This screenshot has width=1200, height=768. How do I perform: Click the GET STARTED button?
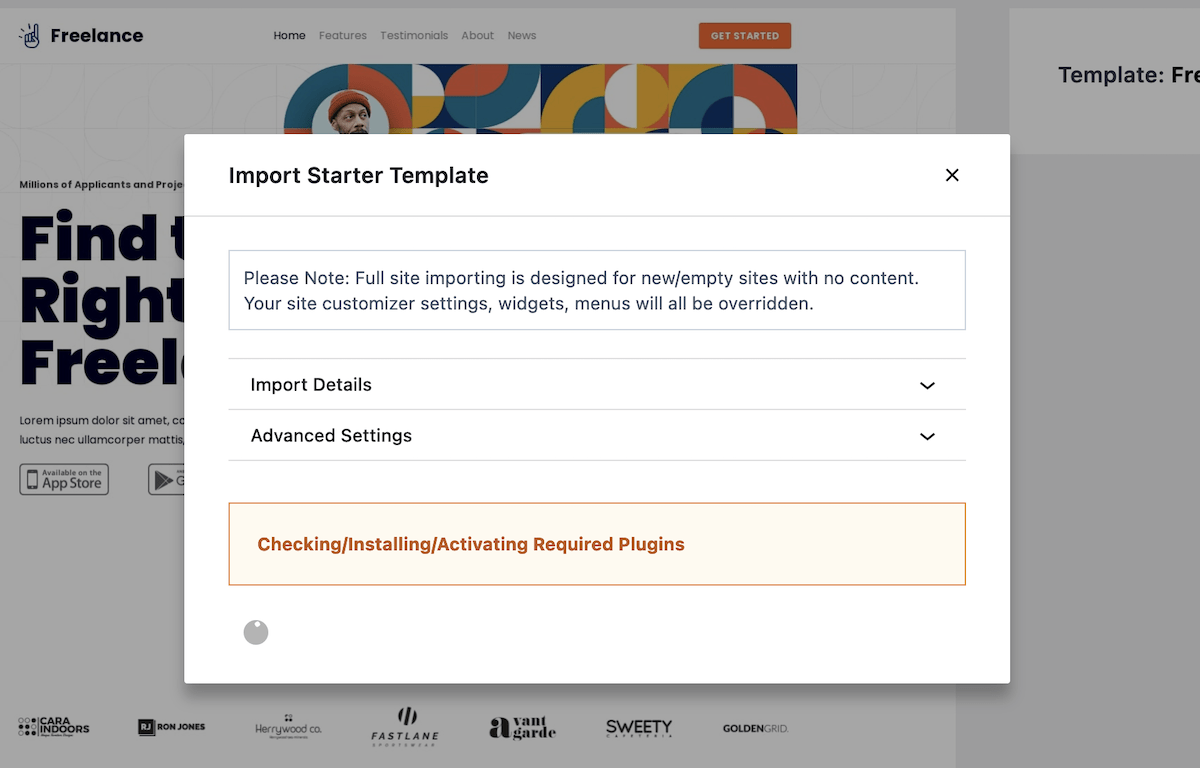[745, 36]
